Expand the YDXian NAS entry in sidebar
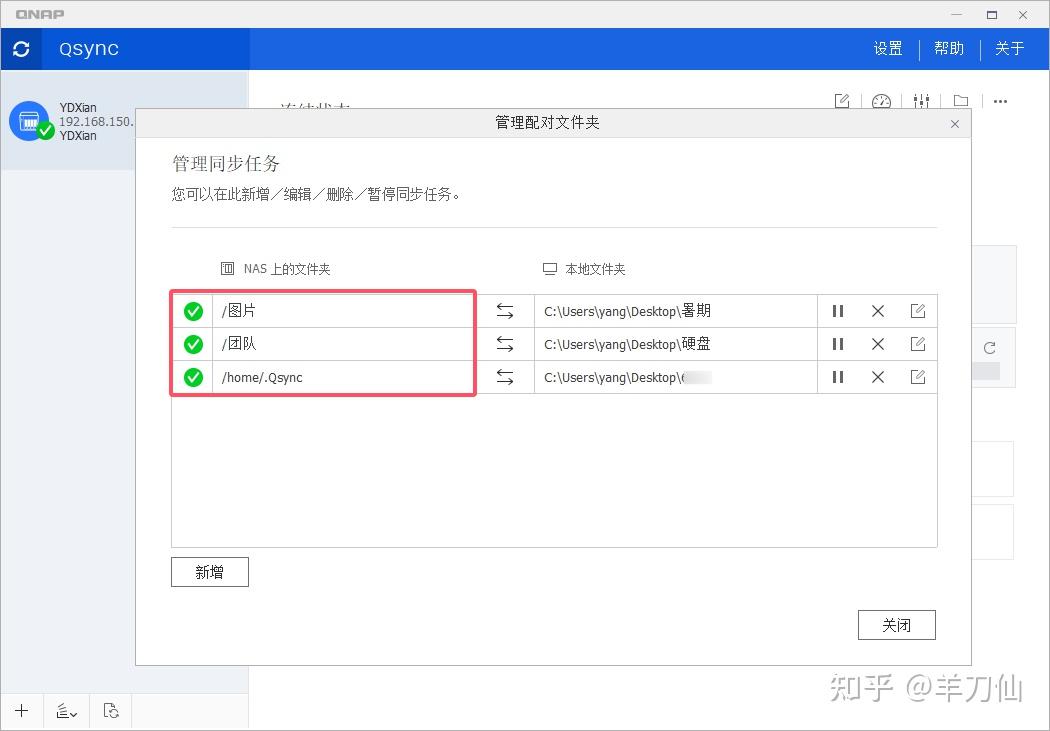This screenshot has width=1050, height=731. click(x=70, y=120)
